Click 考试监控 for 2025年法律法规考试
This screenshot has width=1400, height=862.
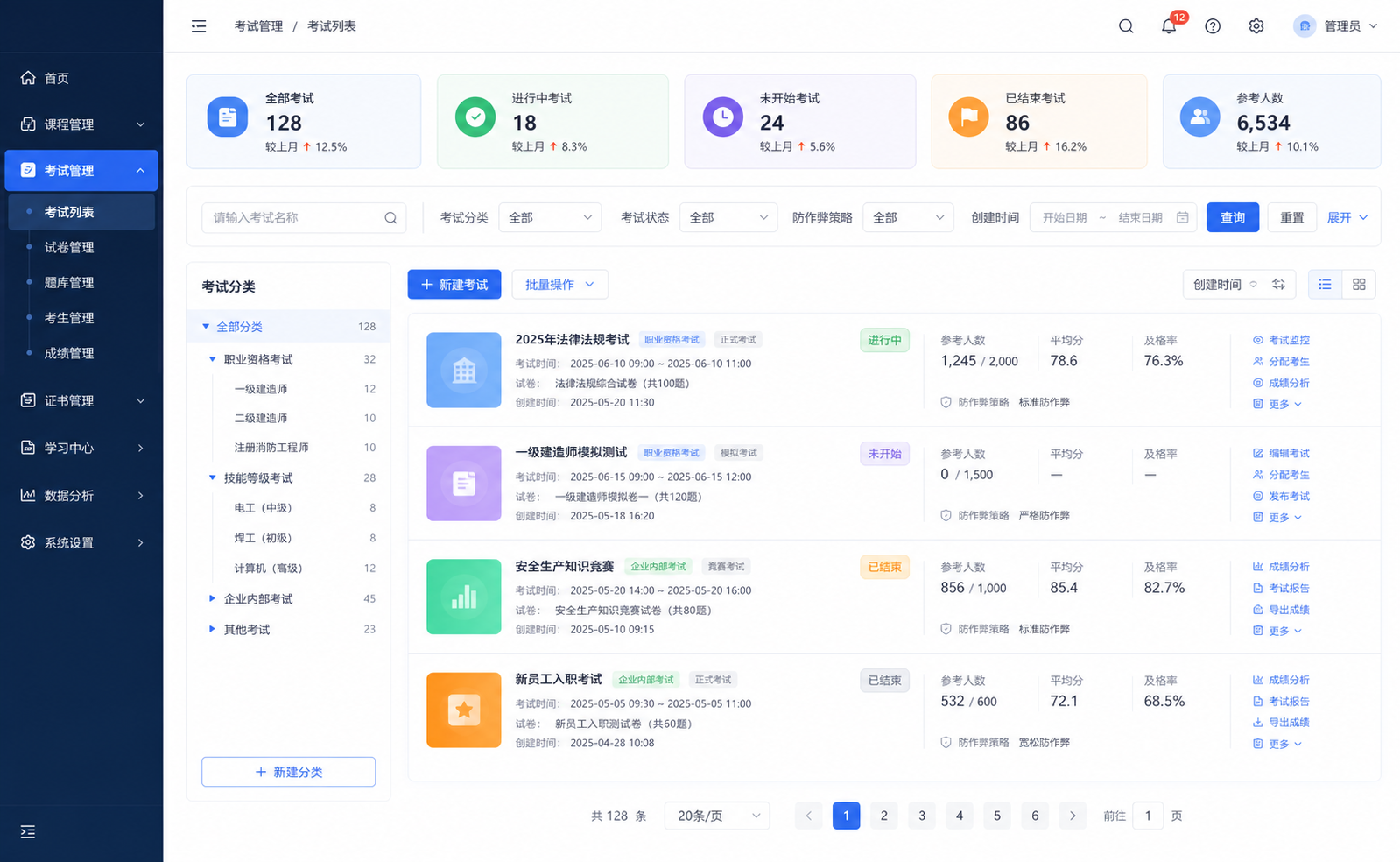[1281, 340]
